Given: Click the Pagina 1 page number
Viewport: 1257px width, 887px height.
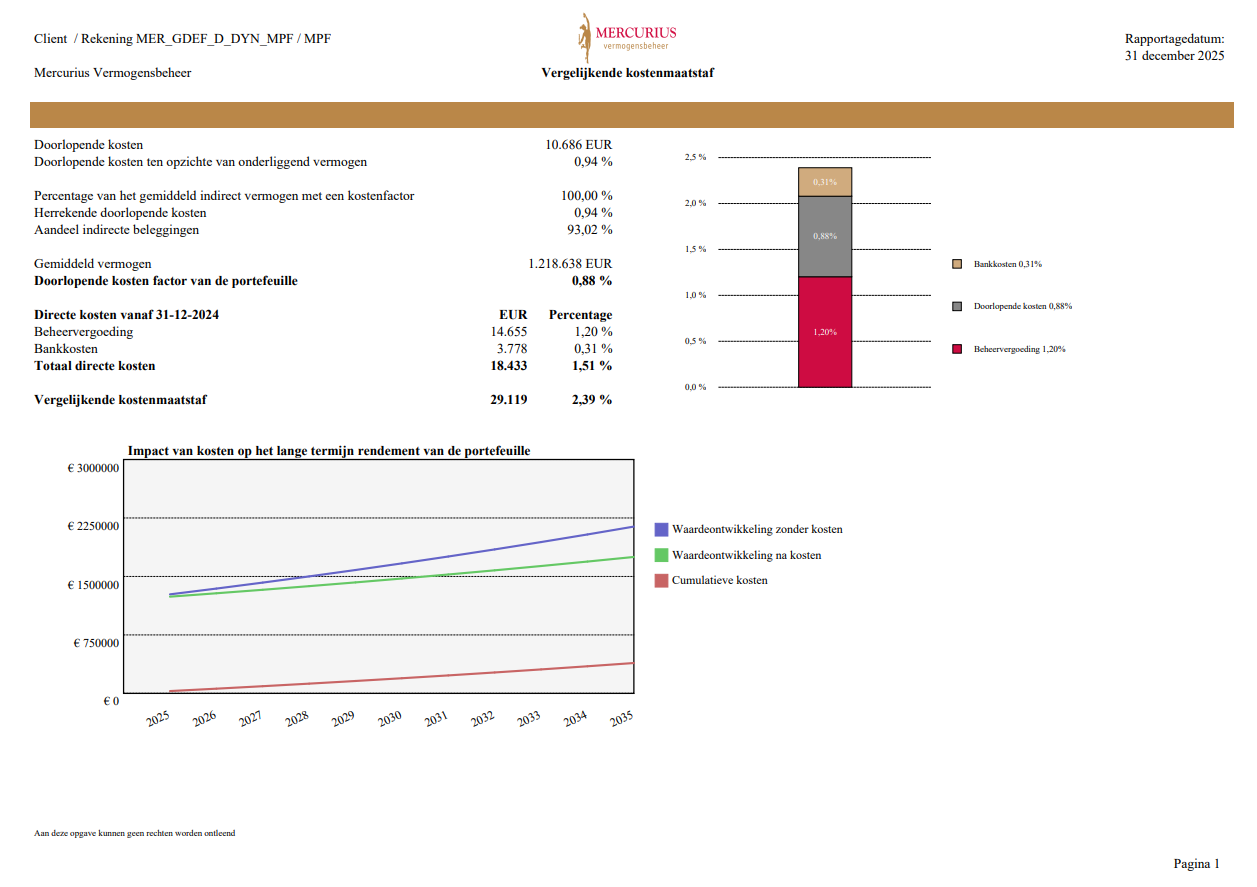Looking at the screenshot, I should [x=1196, y=863].
